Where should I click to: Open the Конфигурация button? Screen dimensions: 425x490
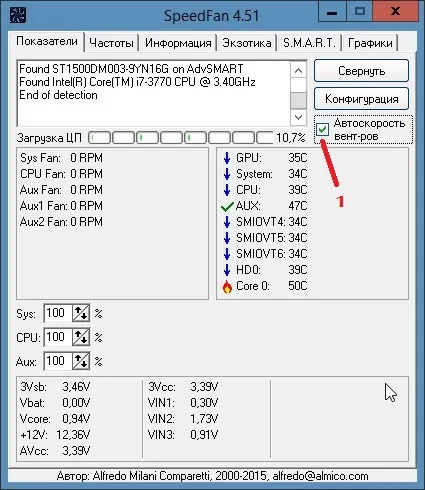click(361, 99)
